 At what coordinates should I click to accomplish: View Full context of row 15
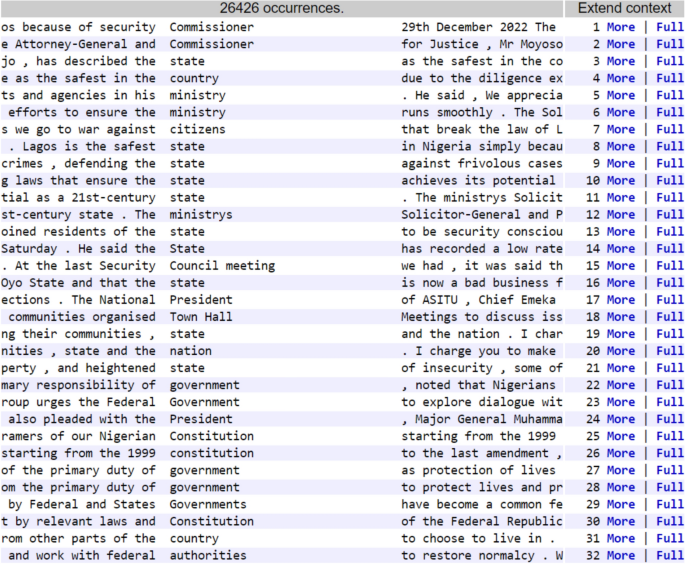coord(670,266)
